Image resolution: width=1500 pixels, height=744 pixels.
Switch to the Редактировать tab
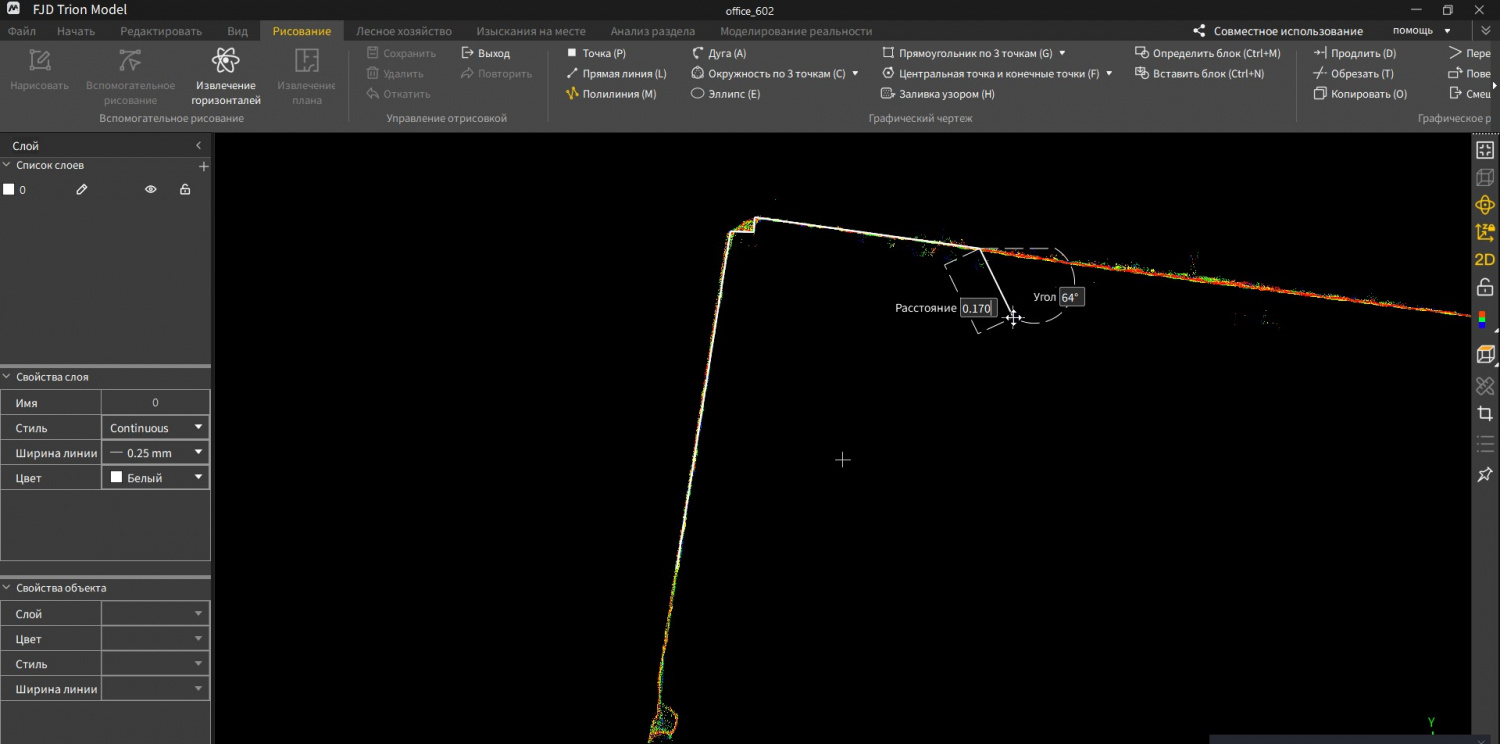pos(161,31)
